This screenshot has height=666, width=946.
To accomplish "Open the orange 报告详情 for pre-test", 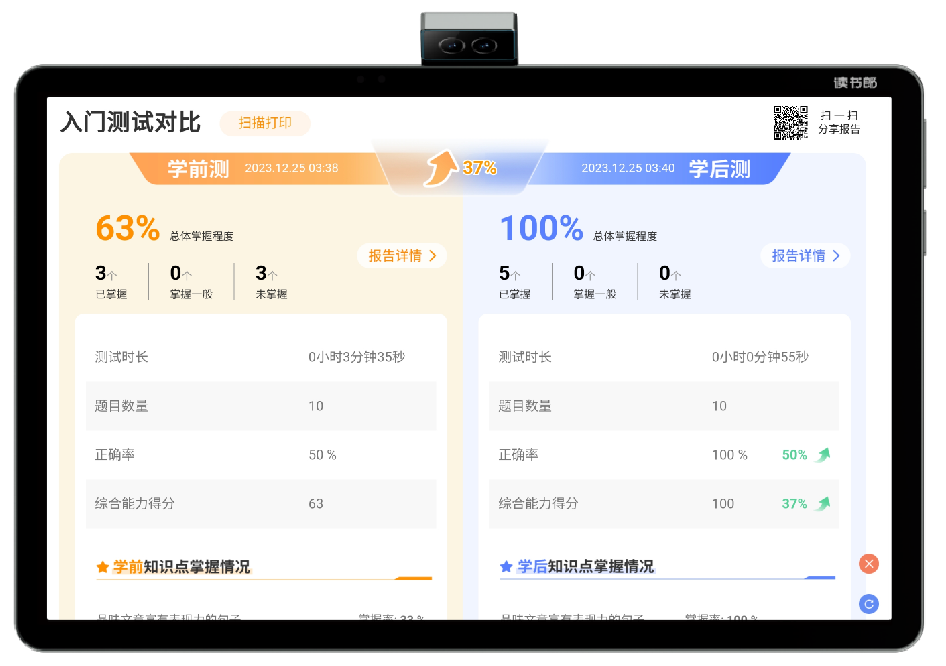I will 402,256.
